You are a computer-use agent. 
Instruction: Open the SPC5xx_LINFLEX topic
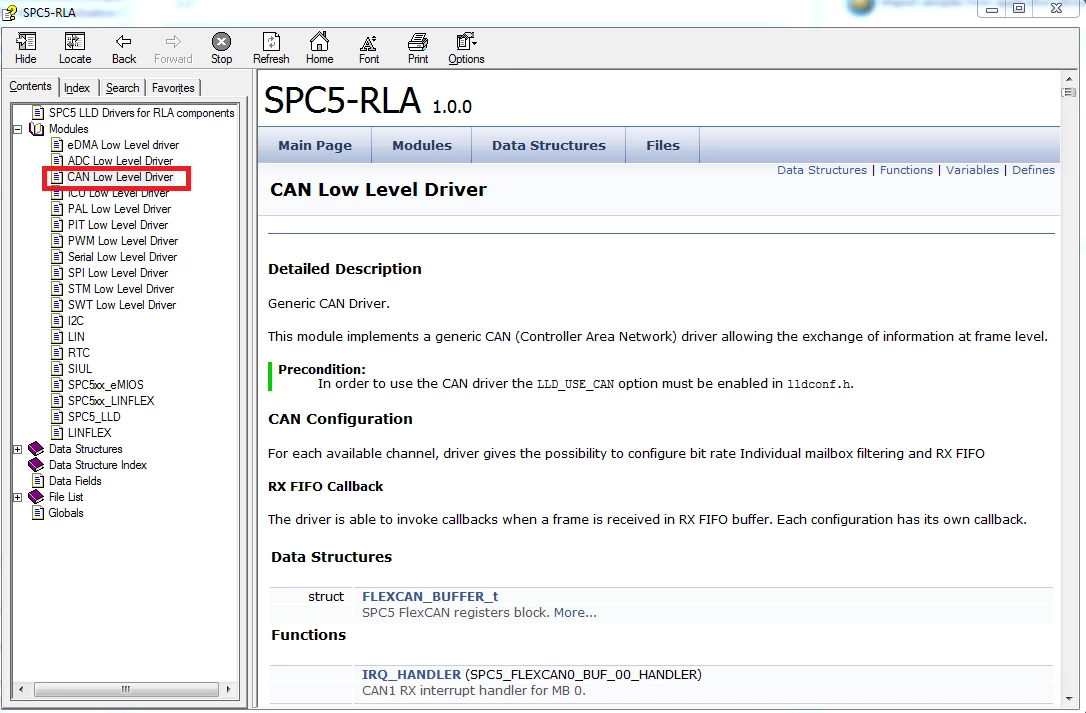pos(111,400)
